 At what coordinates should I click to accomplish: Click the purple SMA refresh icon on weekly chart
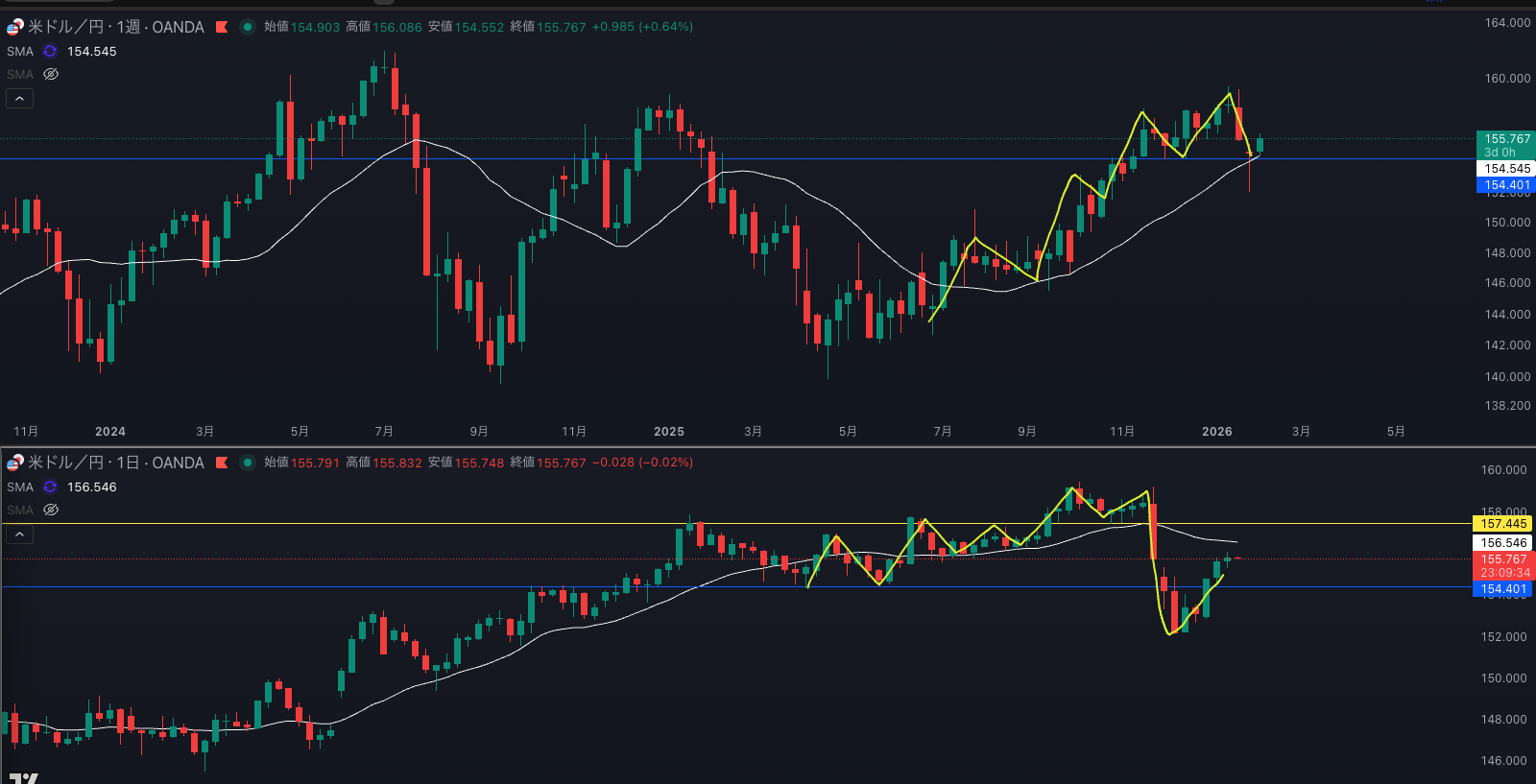tap(50, 52)
